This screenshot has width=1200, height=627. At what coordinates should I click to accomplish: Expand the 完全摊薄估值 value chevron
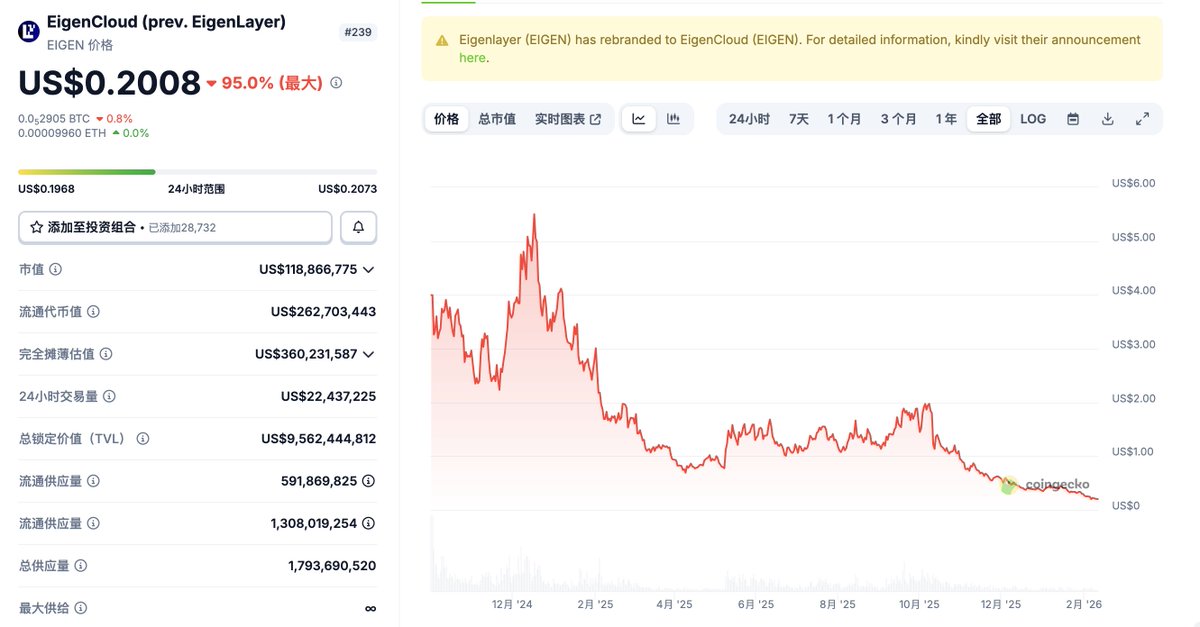[x=369, y=354]
